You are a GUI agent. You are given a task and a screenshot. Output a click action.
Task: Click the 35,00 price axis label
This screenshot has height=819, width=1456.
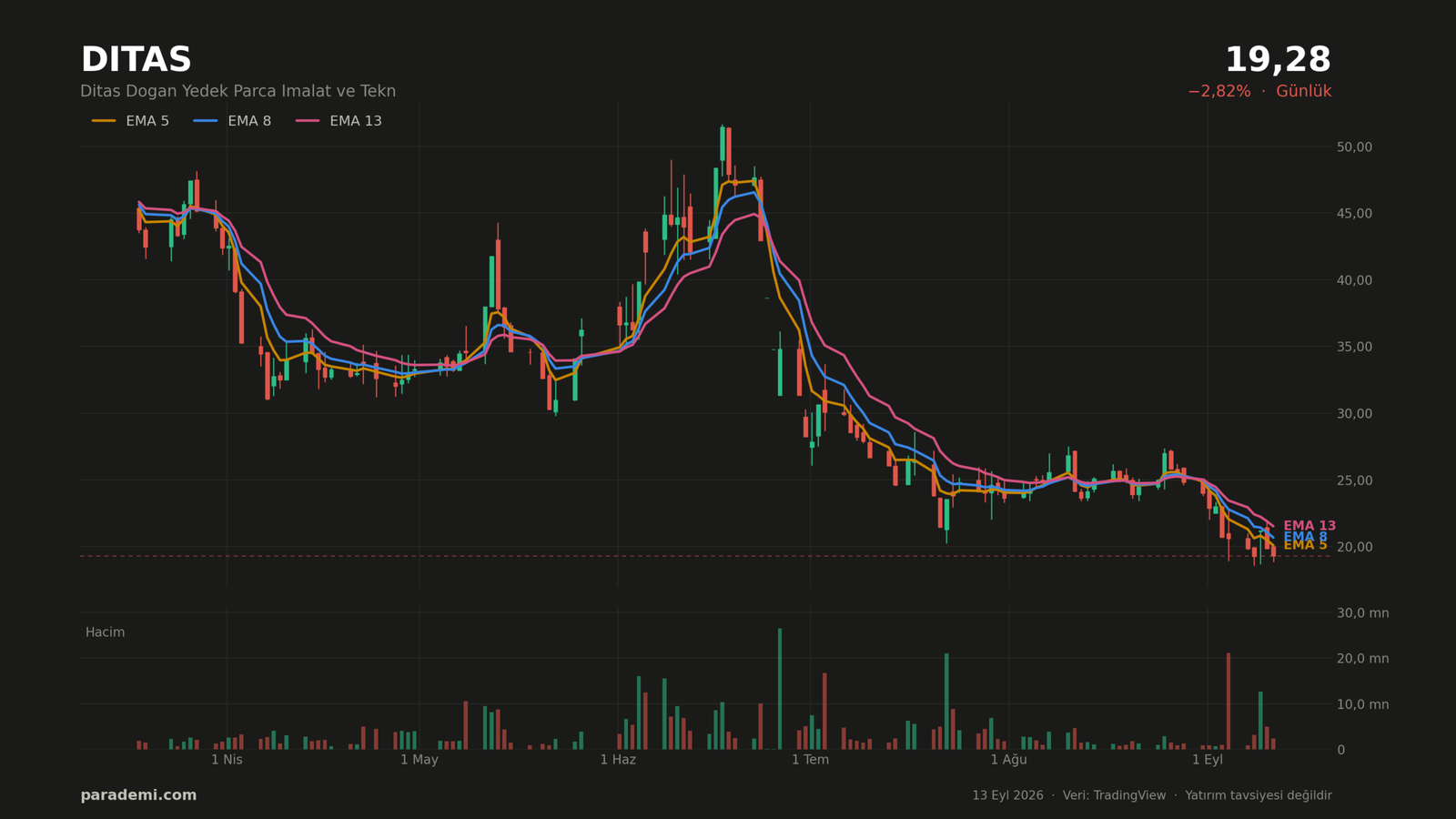pyautogui.click(x=1354, y=347)
